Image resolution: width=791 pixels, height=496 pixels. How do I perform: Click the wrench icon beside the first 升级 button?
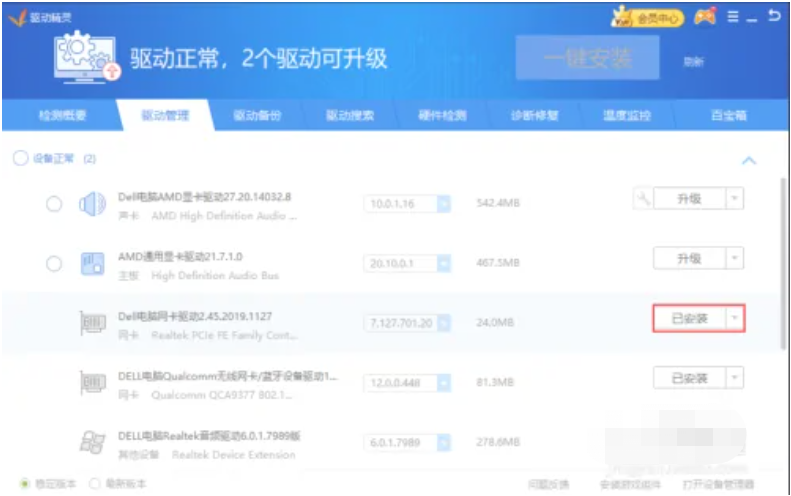(643, 198)
